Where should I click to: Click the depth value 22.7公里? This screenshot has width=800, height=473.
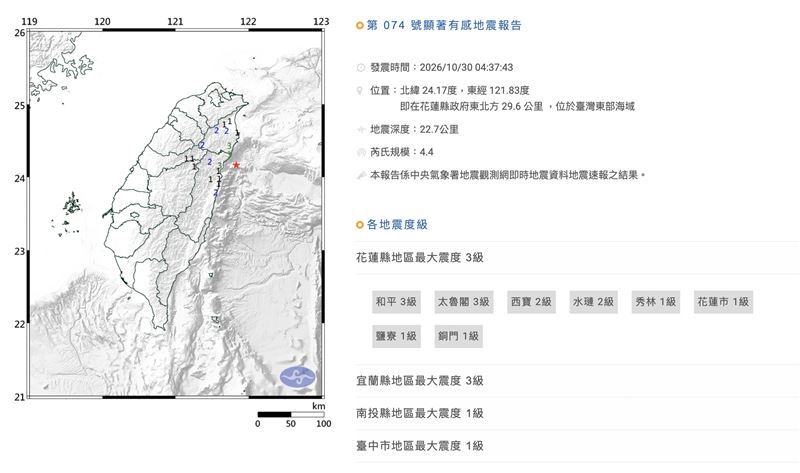click(439, 130)
